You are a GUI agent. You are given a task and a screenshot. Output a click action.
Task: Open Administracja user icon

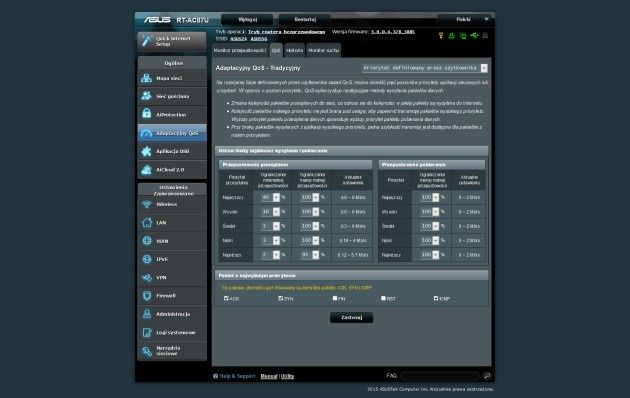pos(147,314)
